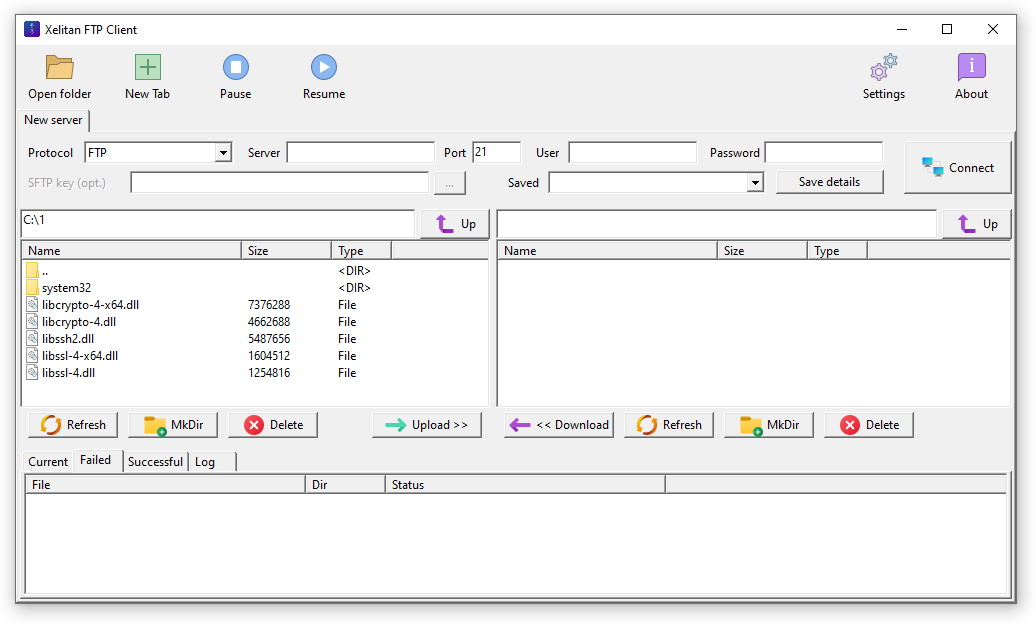
Task: Pause transfers with the Pause icon
Action: 236,67
